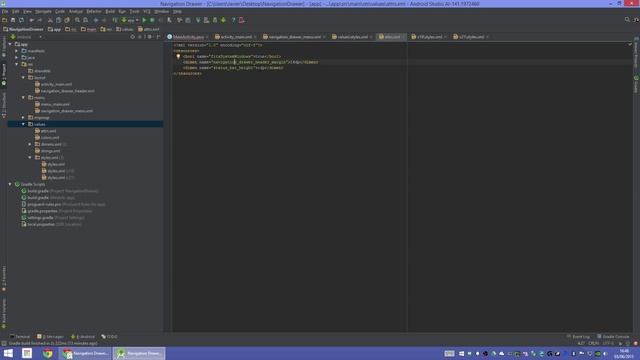Viewport: 640px width, 360px height.
Task: Click the search everywhere magnifier icon
Action: point(627,20)
